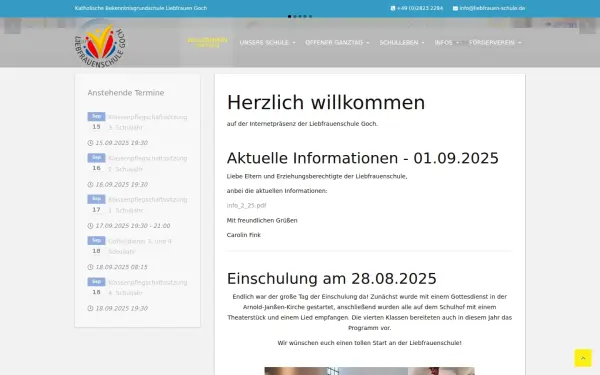Viewport: 600px width, 375px height.
Task: Open the info_2_25.pdf link
Action: coord(246,205)
